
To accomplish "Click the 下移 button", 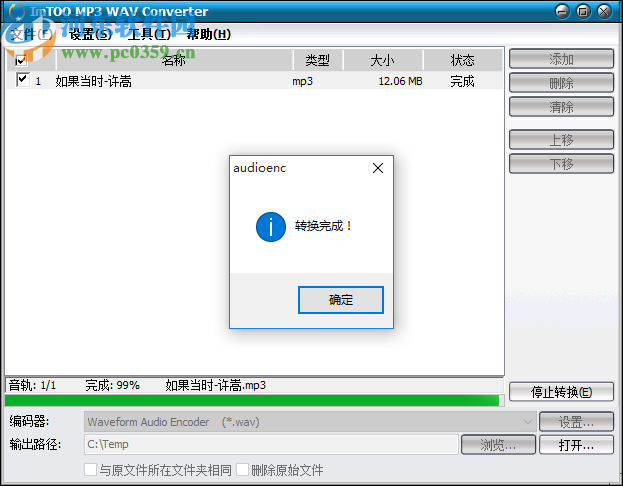I will pos(561,164).
